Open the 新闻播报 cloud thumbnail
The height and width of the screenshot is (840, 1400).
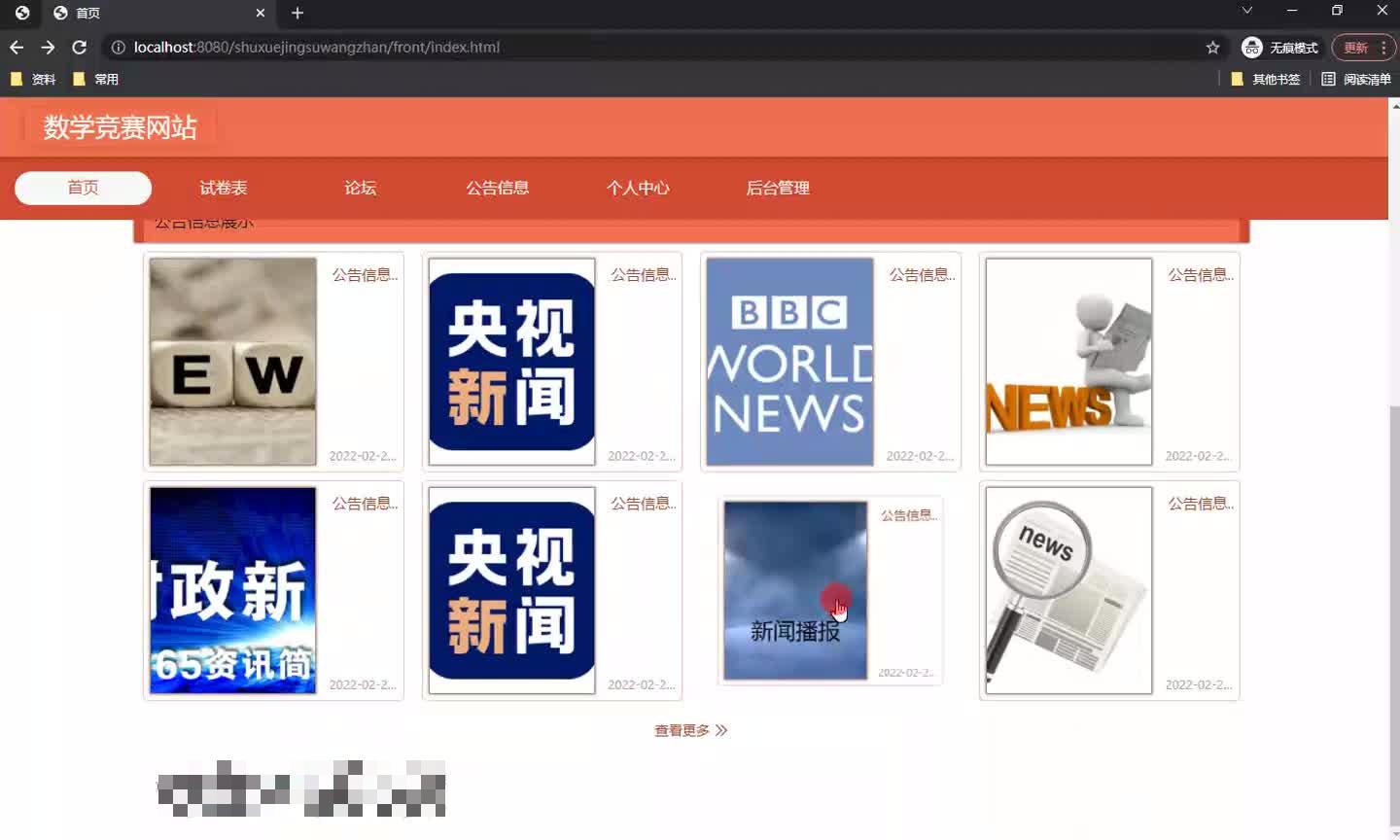click(x=795, y=590)
